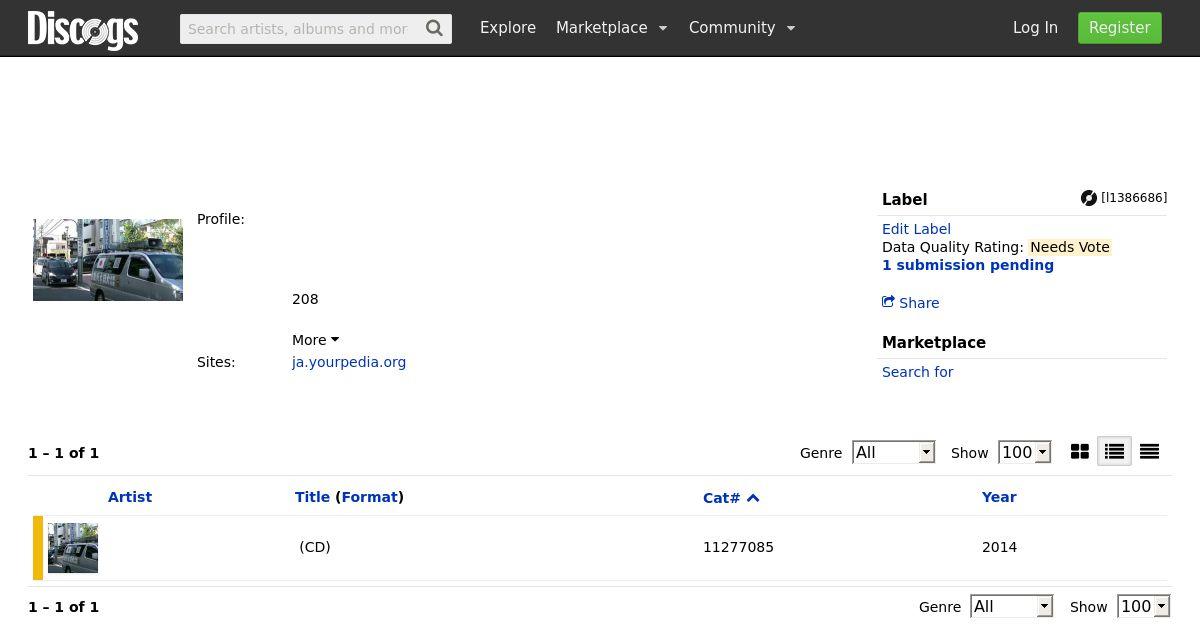The width and height of the screenshot is (1200, 630).
Task: Click the green Register button
Action: (x=1120, y=28)
